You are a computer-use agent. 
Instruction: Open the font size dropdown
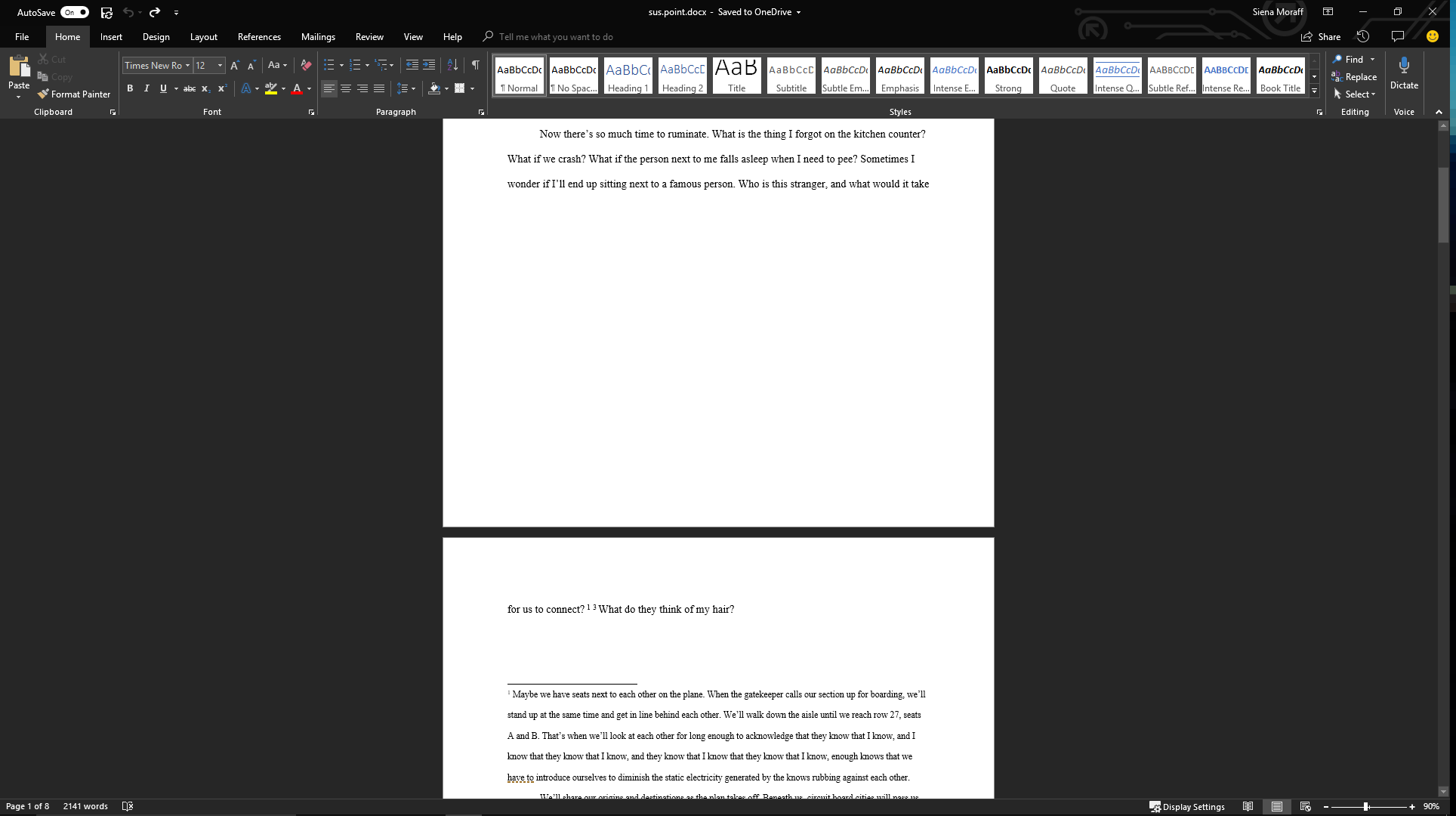[220, 66]
